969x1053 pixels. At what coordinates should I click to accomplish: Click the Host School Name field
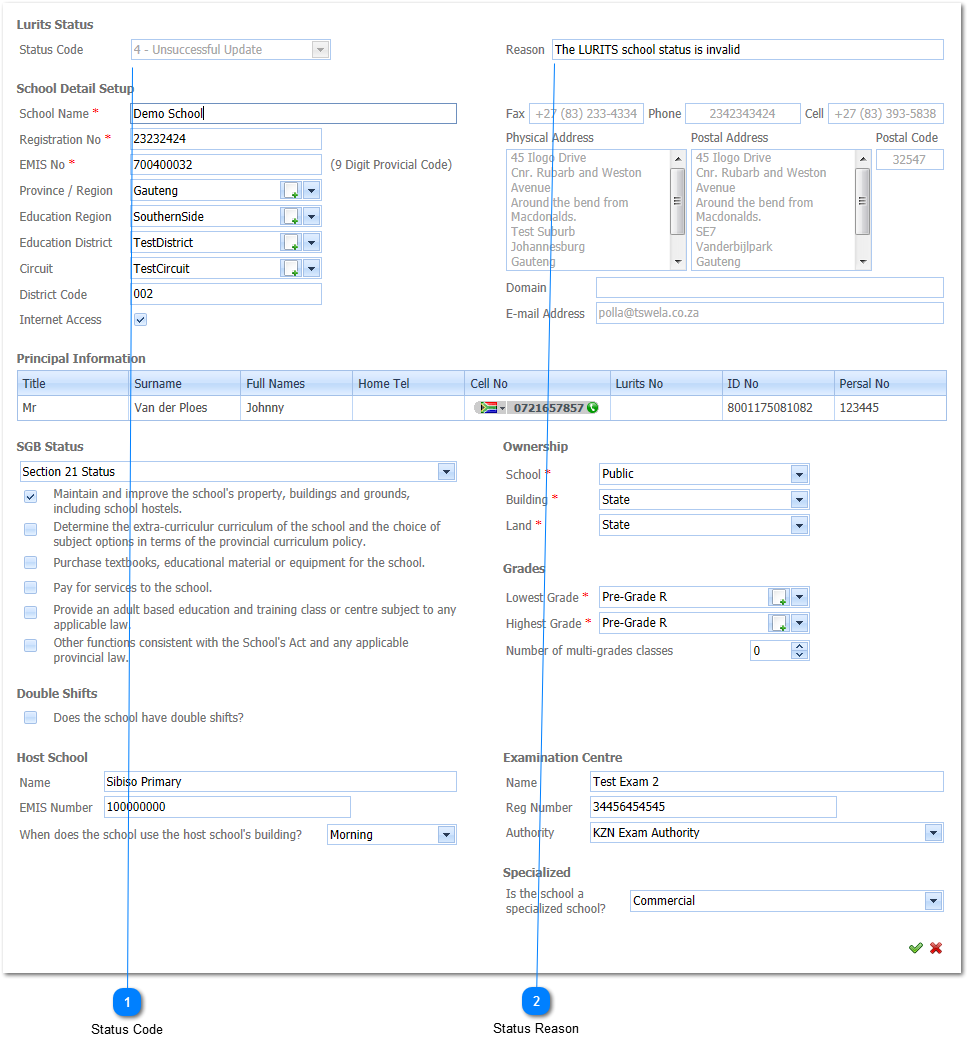click(x=281, y=782)
